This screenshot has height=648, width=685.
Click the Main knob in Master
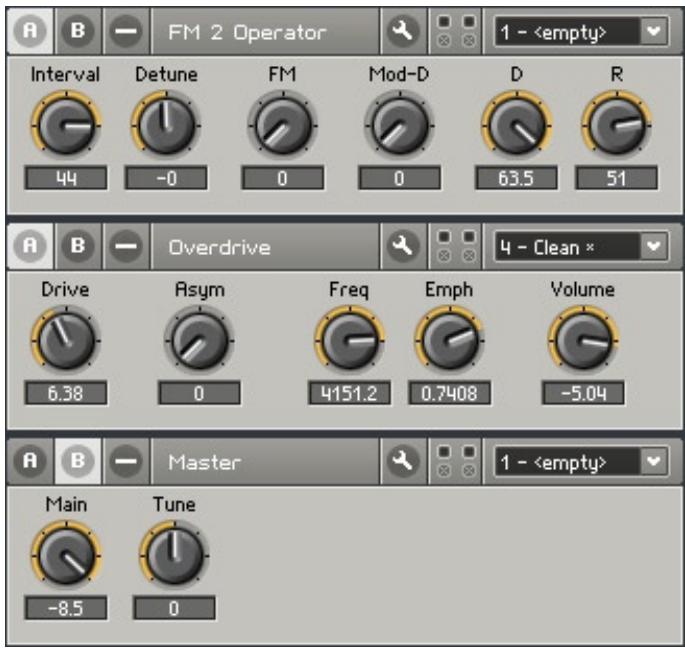[66, 555]
